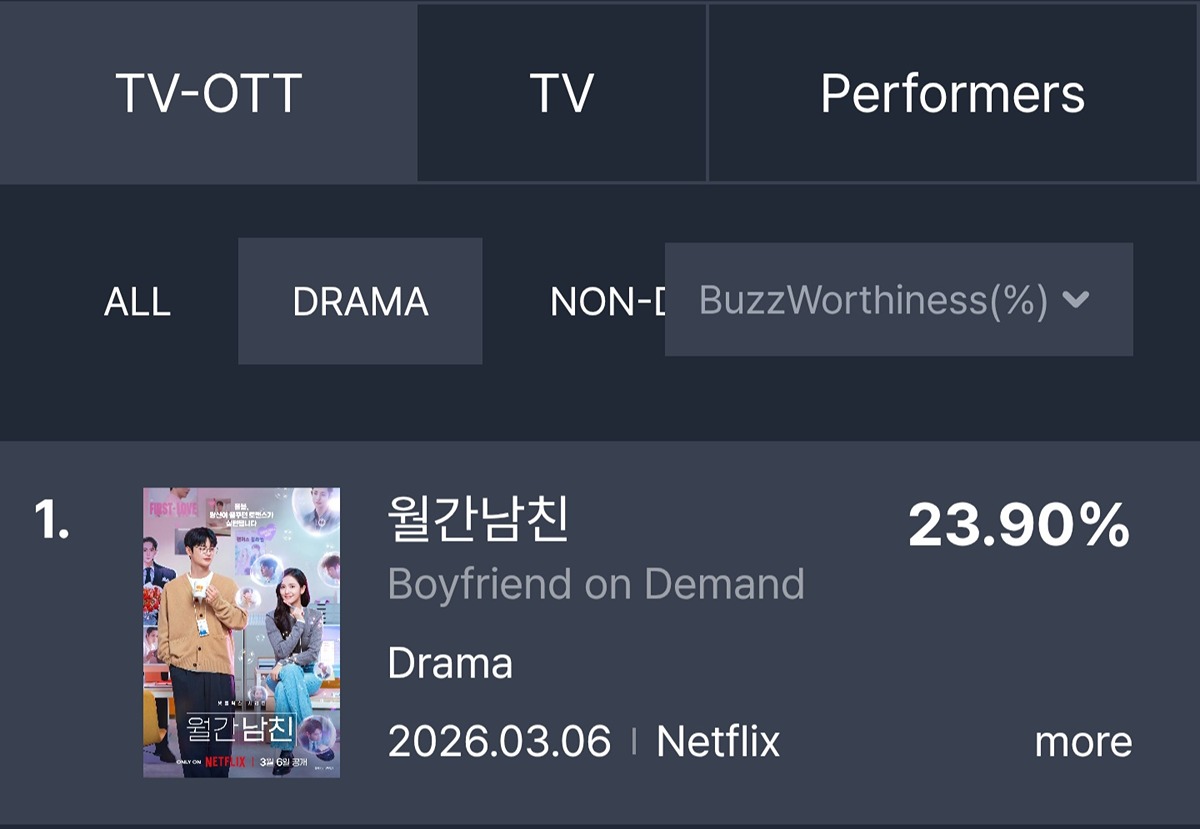Switch to the TV-OTT tab
Viewport: 1200px width, 829px height.
click(x=208, y=92)
